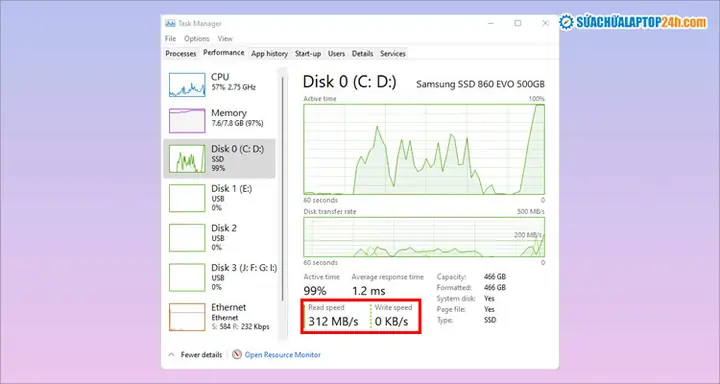Switch to the Services tab
Image resolution: width=720 pixels, height=384 pixels.
point(393,54)
